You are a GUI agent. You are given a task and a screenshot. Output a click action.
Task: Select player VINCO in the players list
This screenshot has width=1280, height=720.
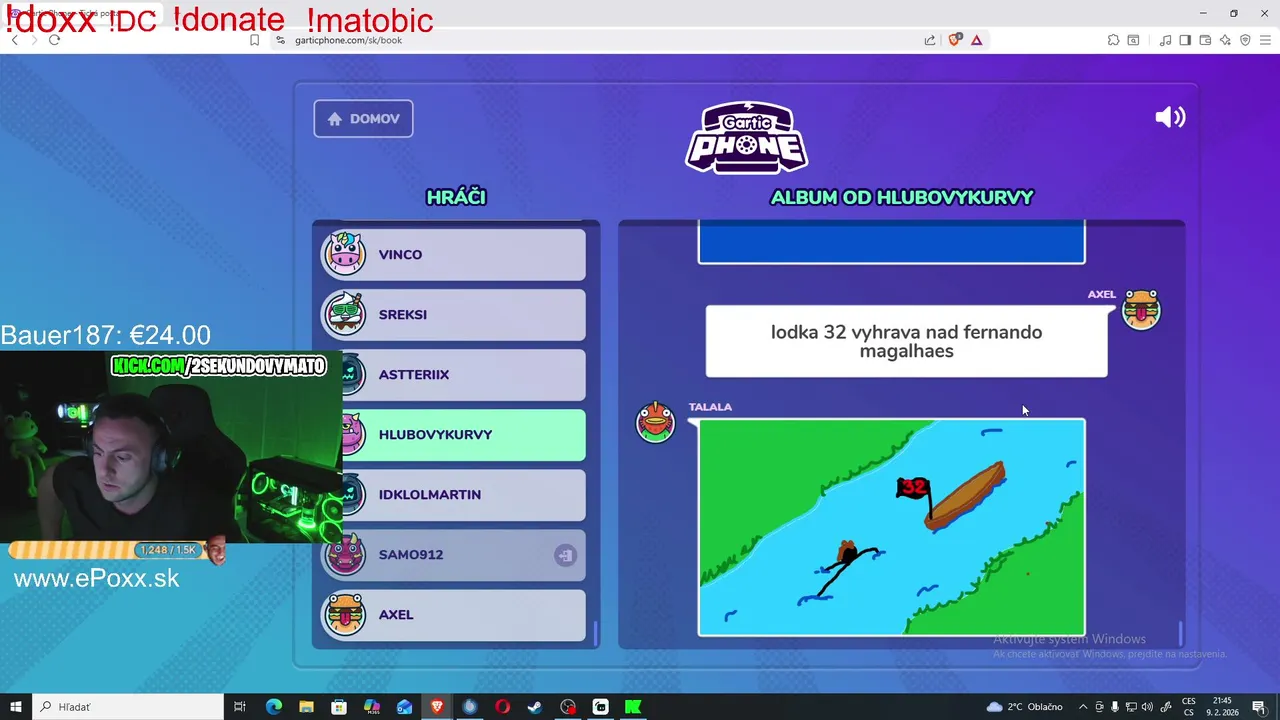[x=453, y=254]
